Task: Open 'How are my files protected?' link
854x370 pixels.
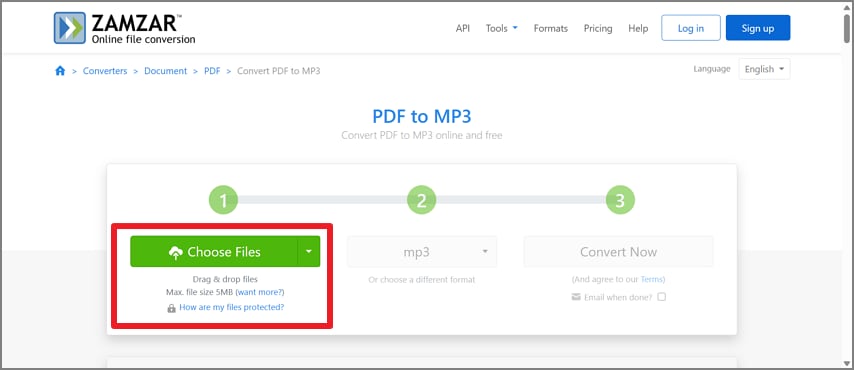Action: (231, 307)
